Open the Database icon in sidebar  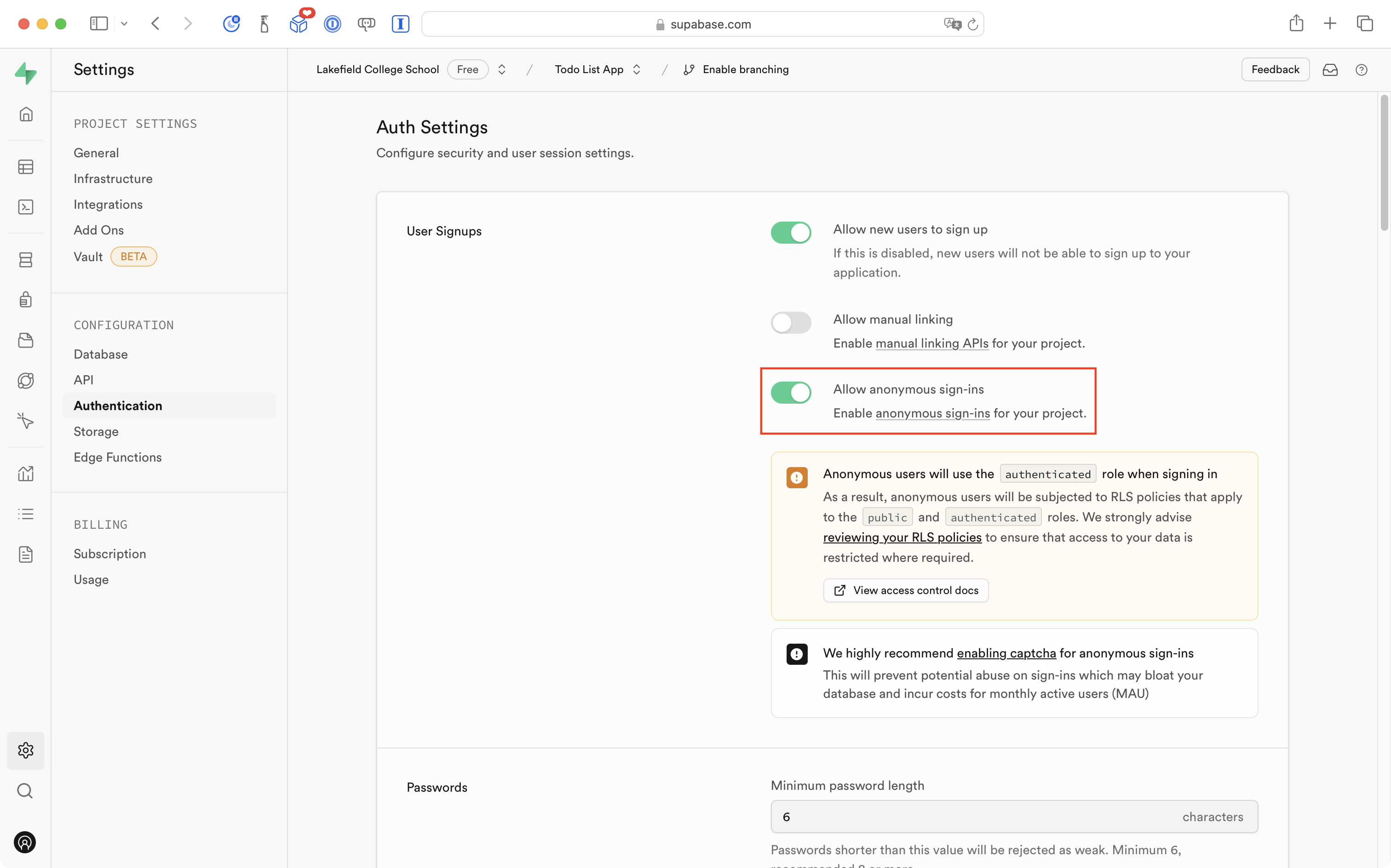[25, 259]
